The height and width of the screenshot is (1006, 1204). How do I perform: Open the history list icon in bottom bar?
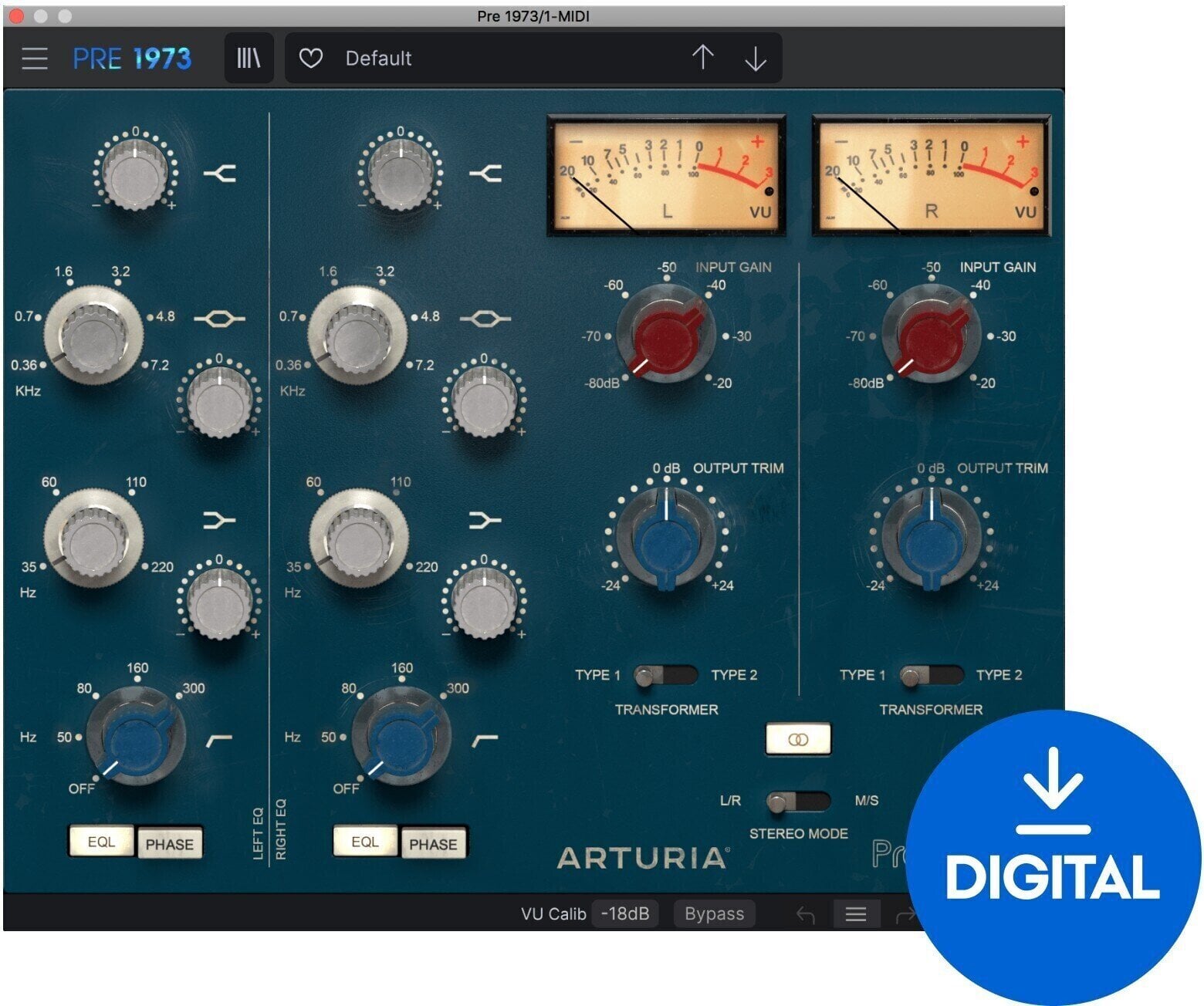click(x=855, y=914)
